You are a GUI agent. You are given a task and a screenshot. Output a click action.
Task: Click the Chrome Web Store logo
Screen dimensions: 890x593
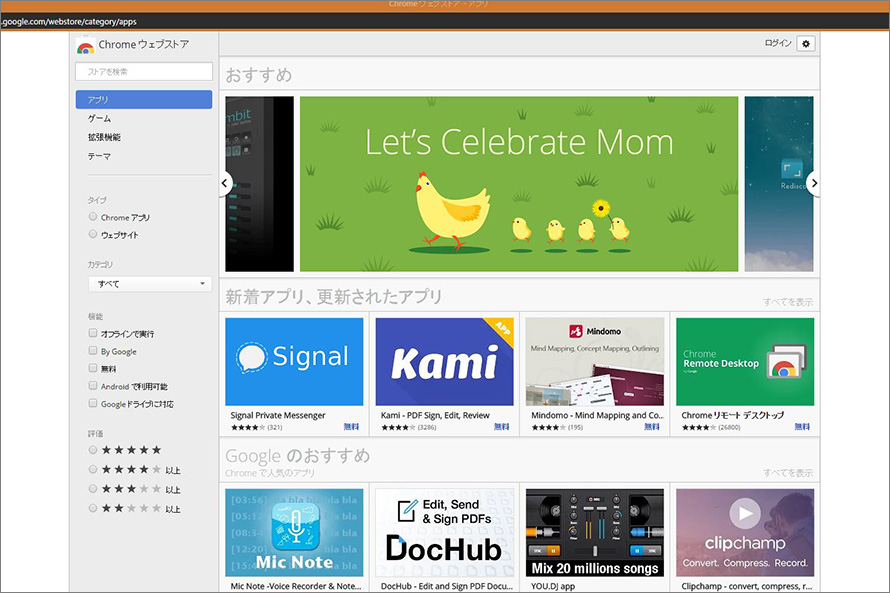tap(86, 47)
